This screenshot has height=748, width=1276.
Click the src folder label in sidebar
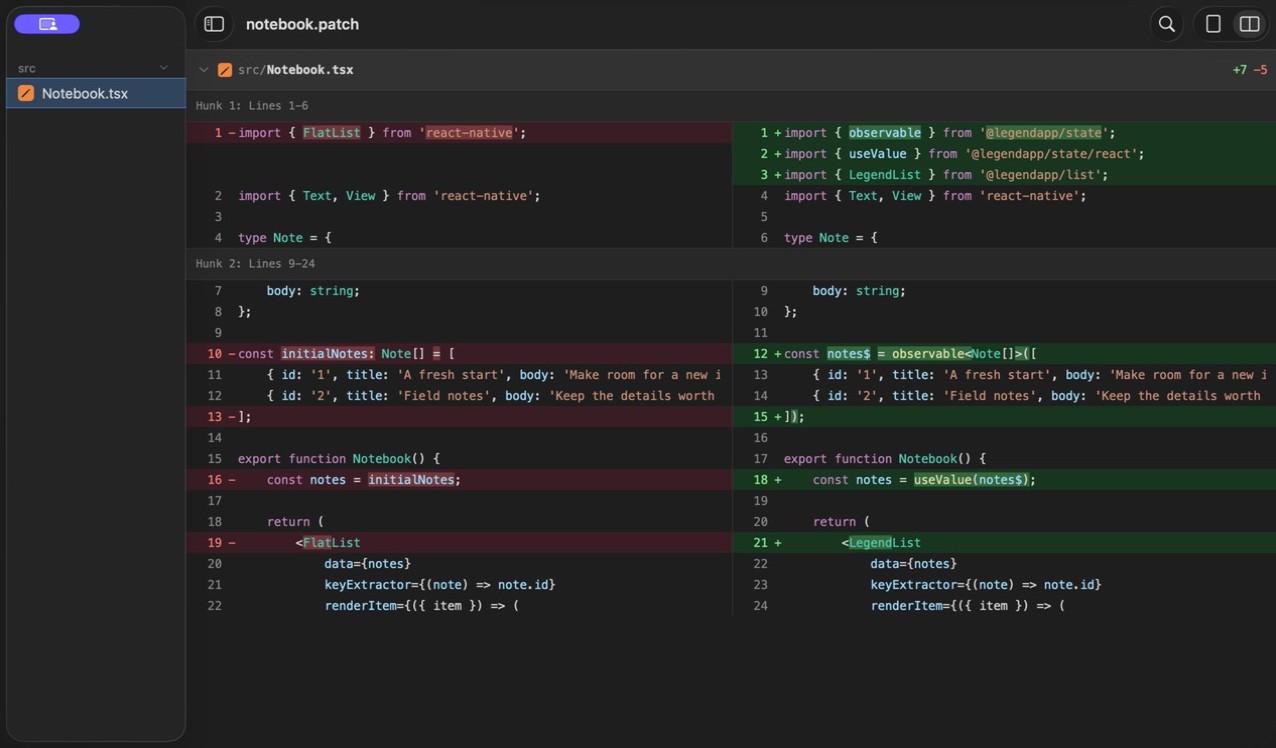[x=27, y=68]
